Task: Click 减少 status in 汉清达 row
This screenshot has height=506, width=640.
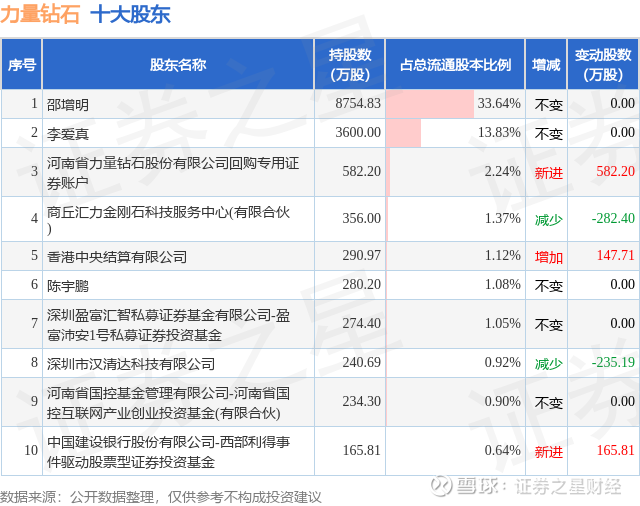Action: (549, 364)
